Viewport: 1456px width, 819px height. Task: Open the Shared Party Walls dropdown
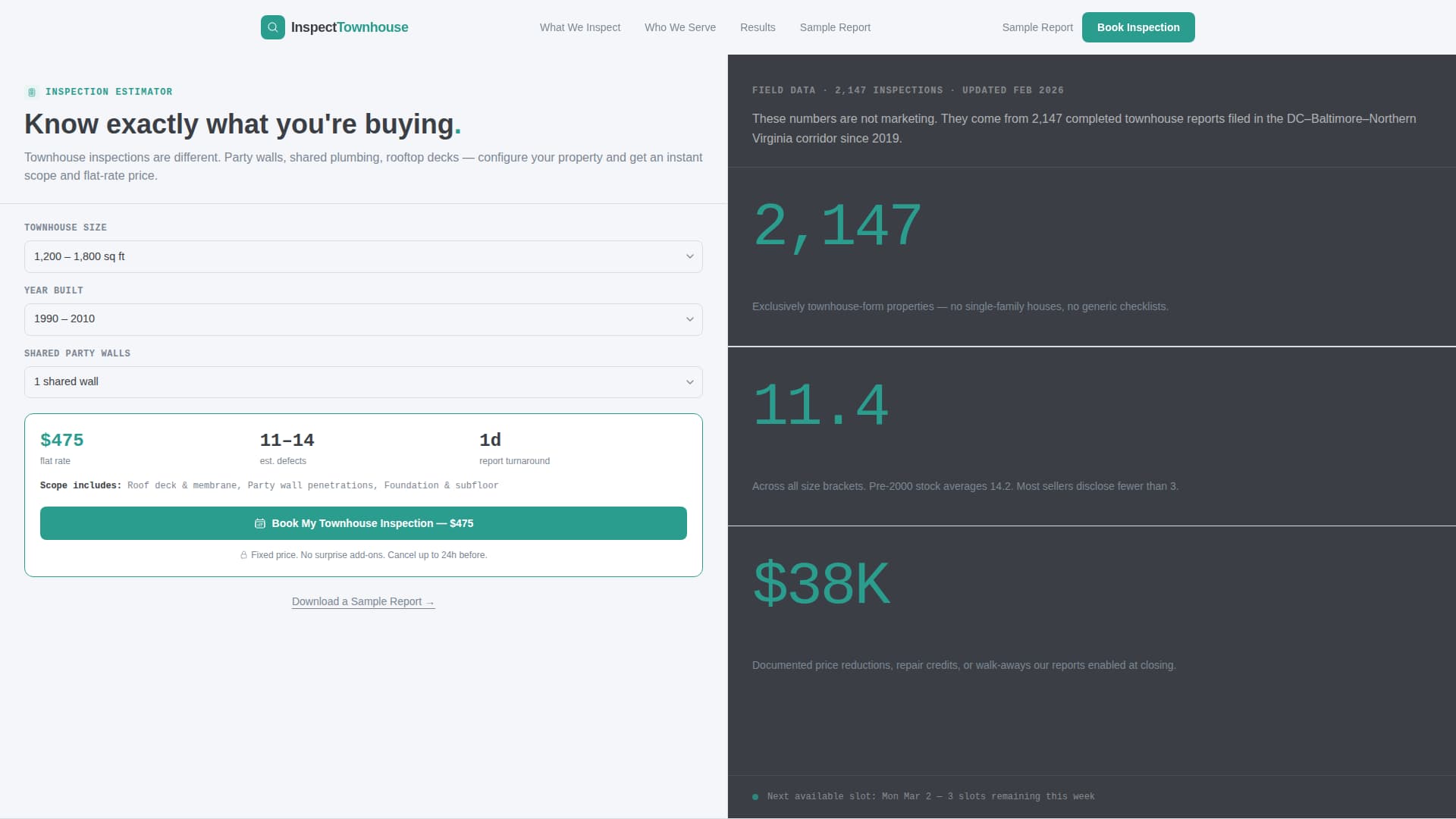tap(363, 381)
